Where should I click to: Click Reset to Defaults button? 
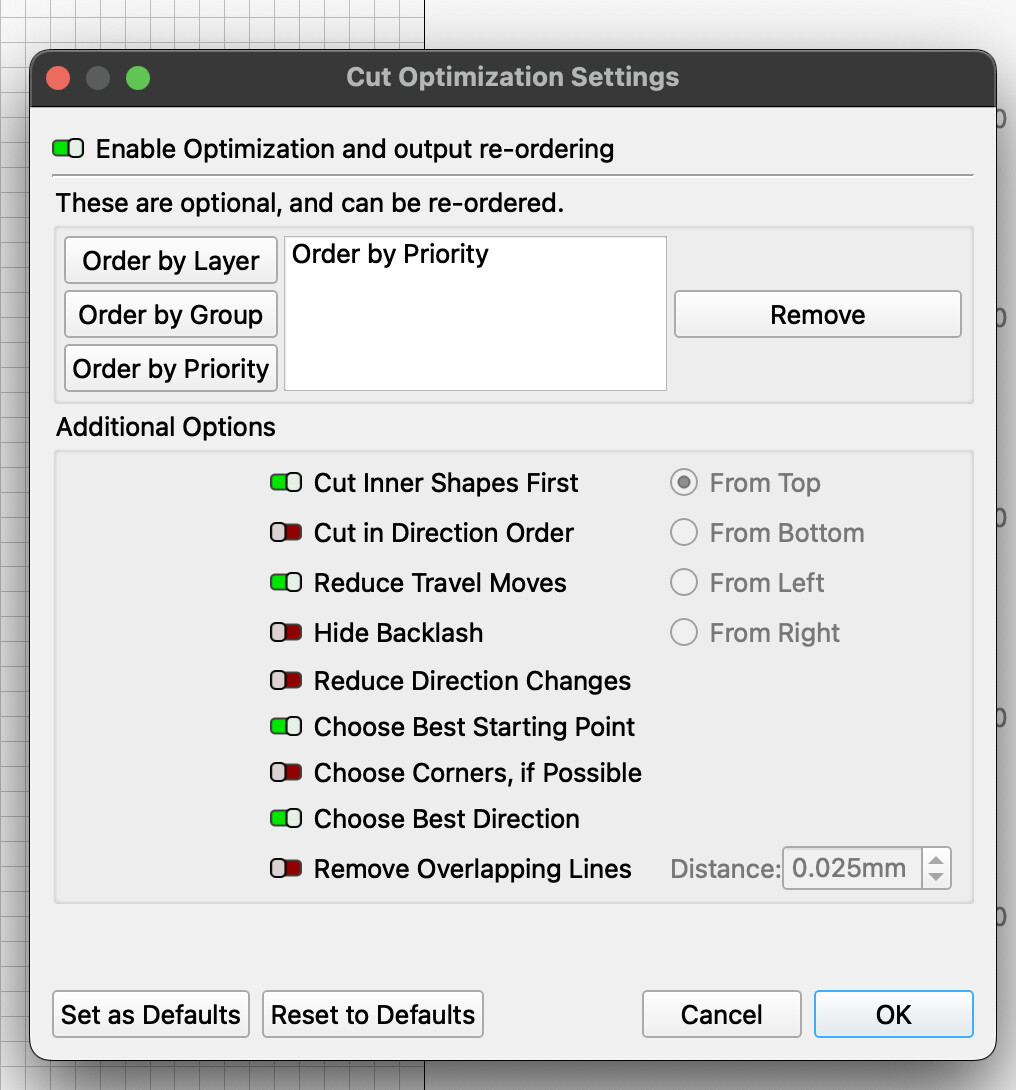coord(373,1015)
